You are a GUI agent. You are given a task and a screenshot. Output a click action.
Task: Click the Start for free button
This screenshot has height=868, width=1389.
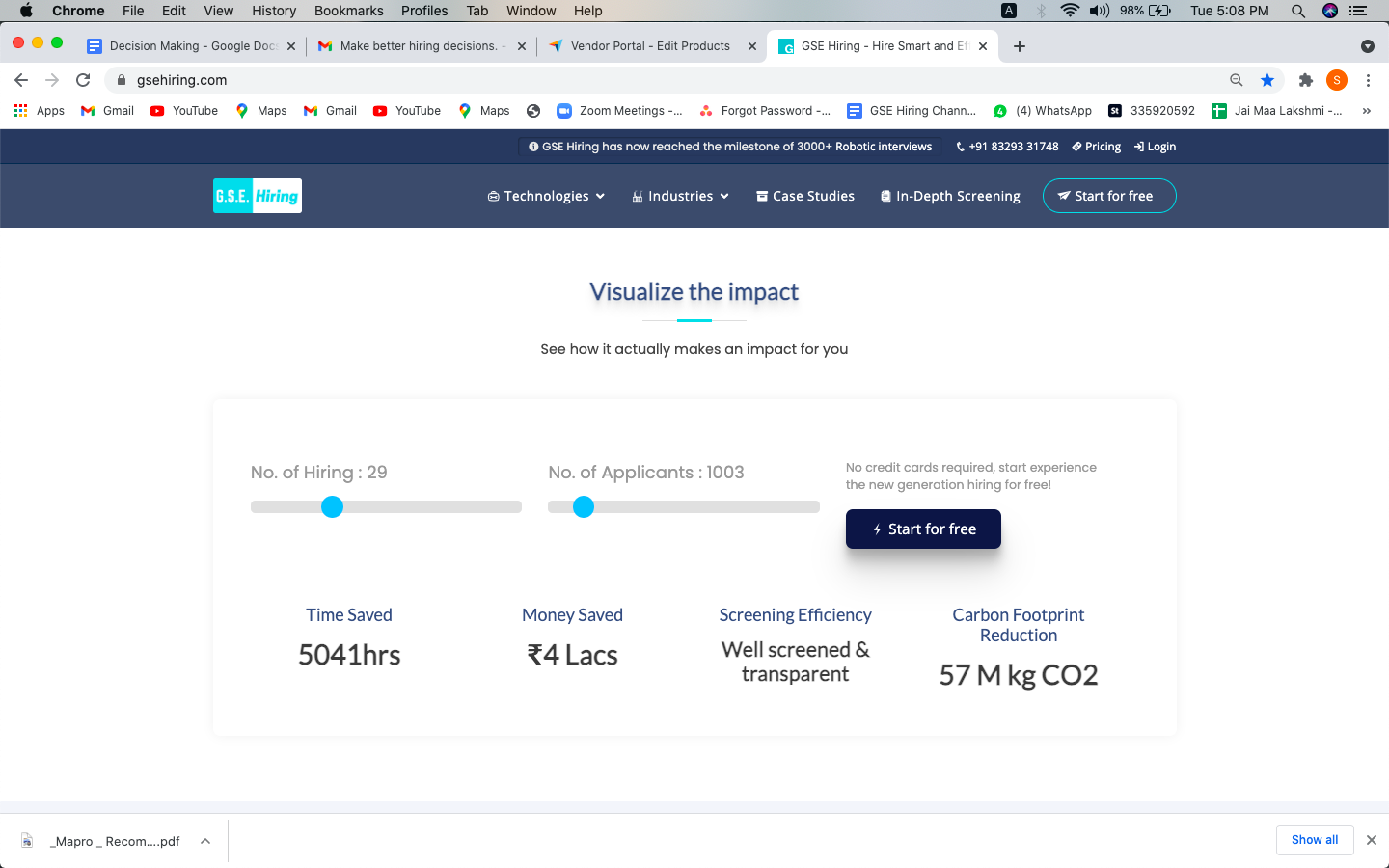[x=923, y=529]
